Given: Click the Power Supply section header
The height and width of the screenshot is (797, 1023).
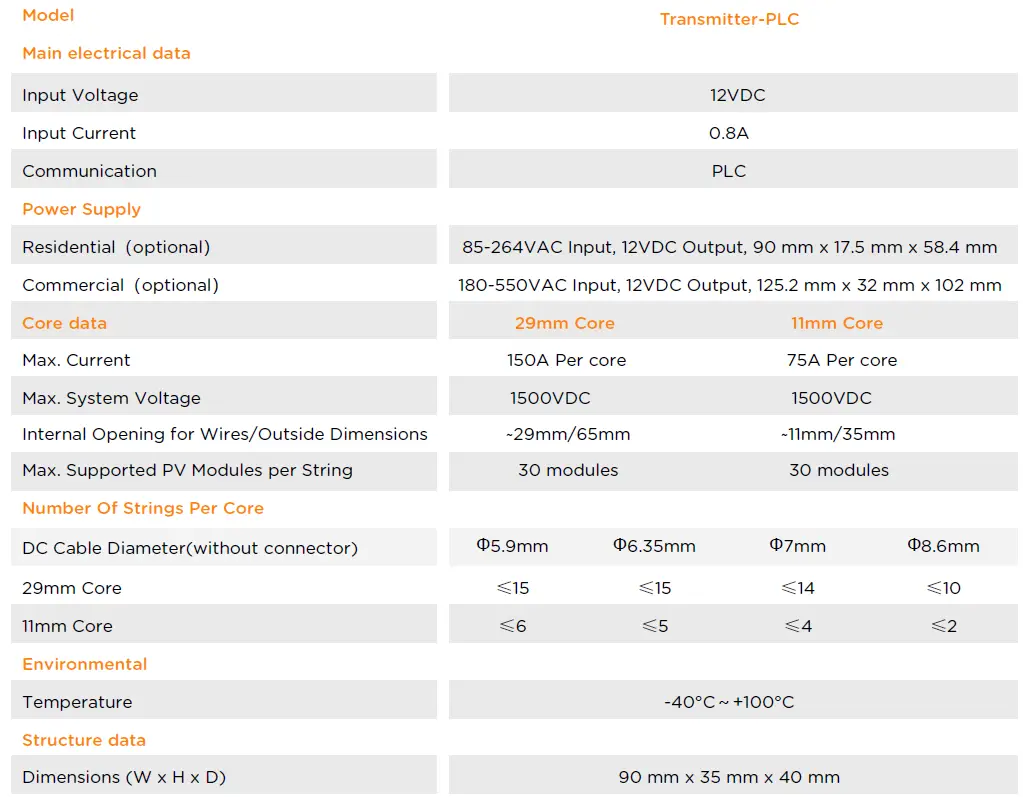Looking at the screenshot, I should pyautogui.click(x=81, y=209).
